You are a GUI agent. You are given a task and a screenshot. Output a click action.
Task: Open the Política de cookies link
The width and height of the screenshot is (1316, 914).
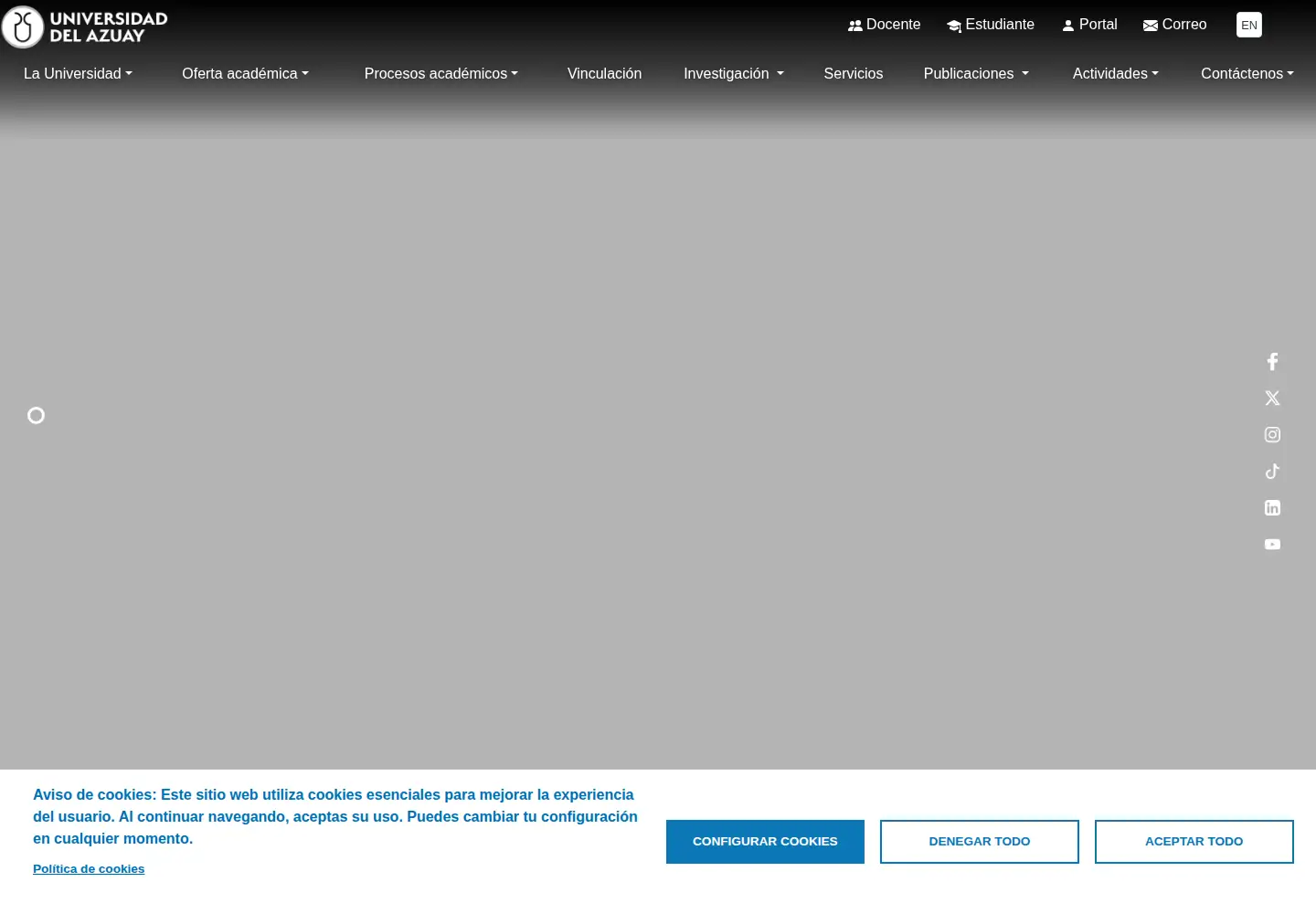pyautogui.click(x=89, y=869)
